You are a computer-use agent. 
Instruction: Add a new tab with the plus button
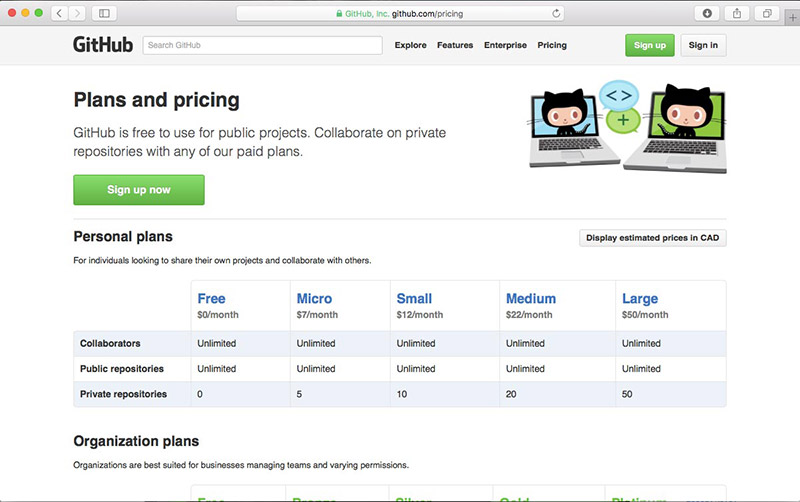pos(792,17)
